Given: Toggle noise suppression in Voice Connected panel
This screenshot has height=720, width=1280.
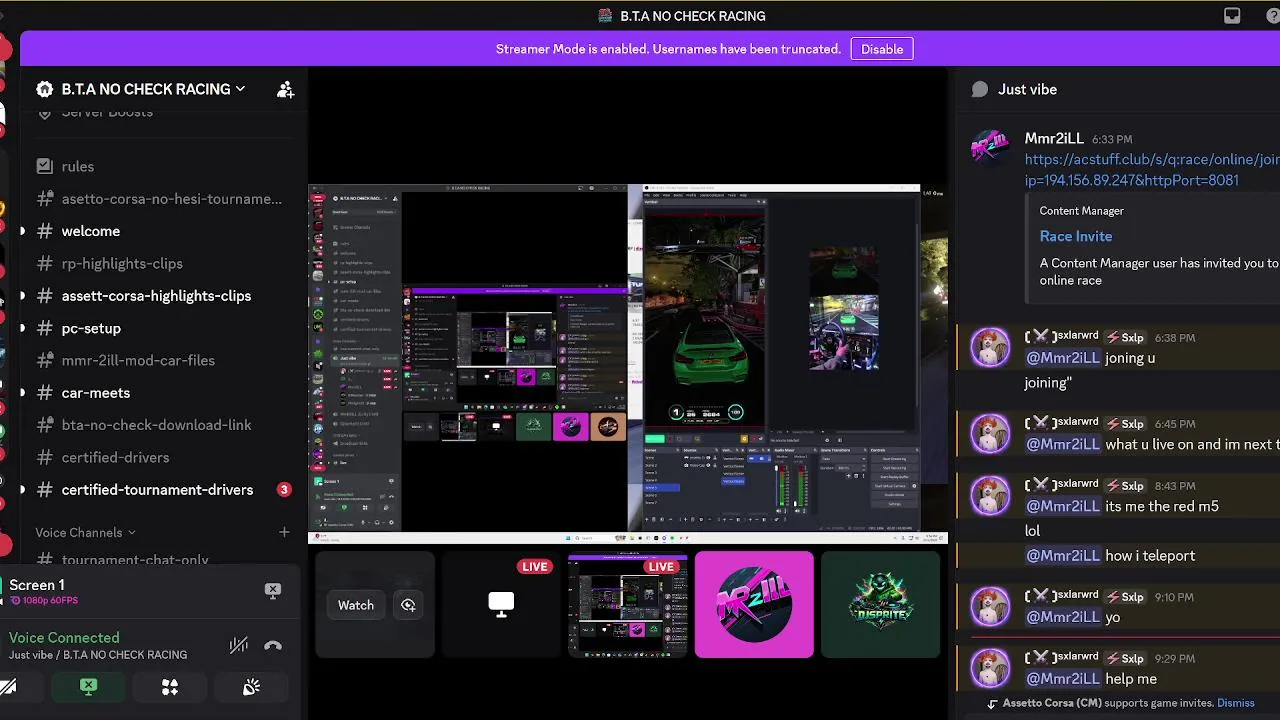Looking at the screenshot, I should 238,645.
